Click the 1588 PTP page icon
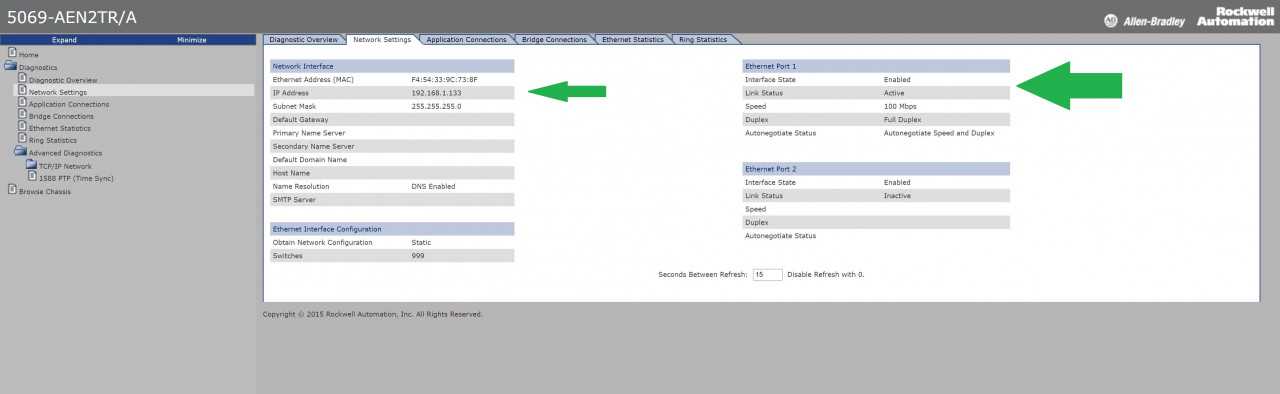The image size is (1280, 394). coord(32,177)
